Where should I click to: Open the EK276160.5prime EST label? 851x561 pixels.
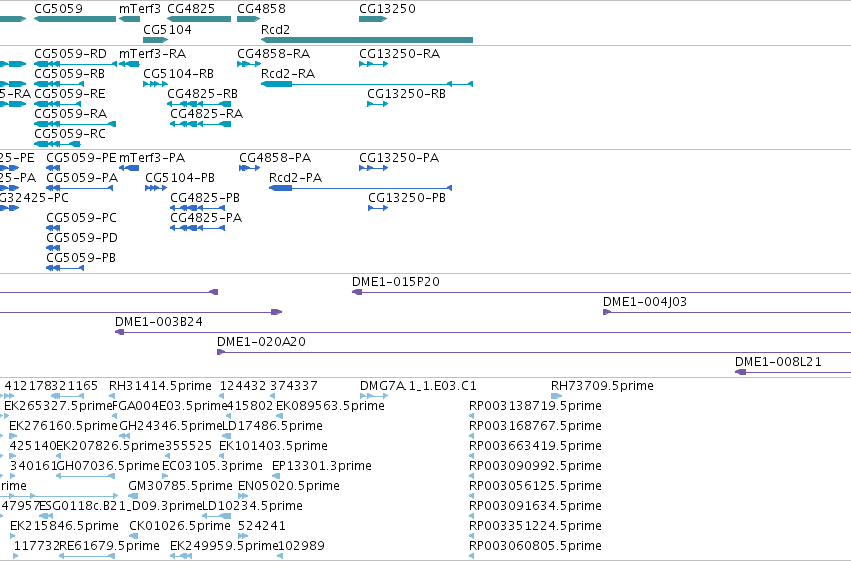click(63, 426)
